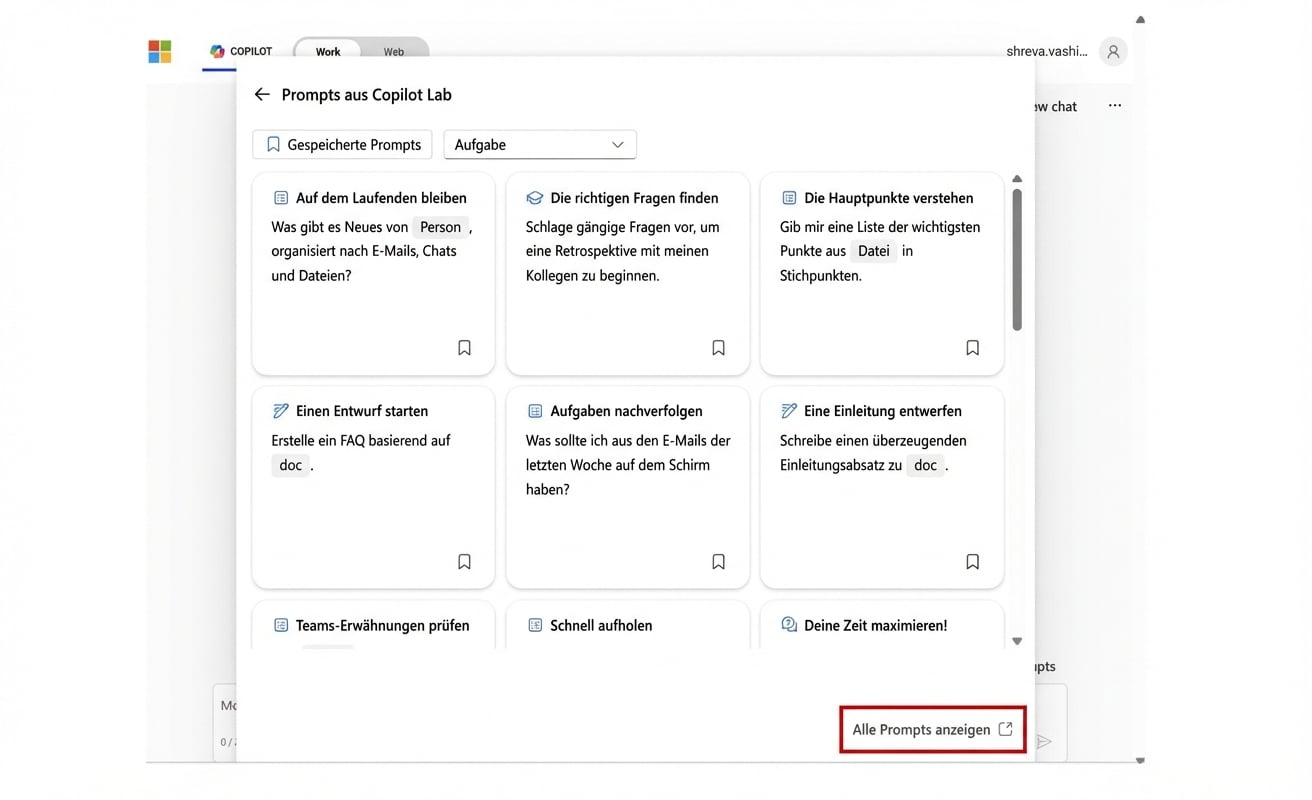Switch to the Web tab
This screenshot has width=1312, height=800.
(394, 52)
